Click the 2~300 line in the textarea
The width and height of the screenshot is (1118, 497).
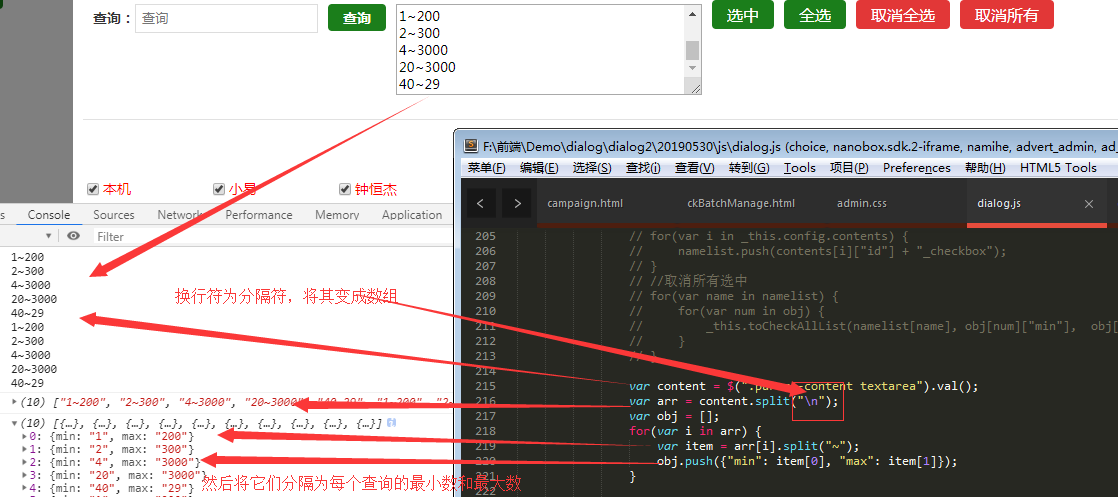pos(419,33)
